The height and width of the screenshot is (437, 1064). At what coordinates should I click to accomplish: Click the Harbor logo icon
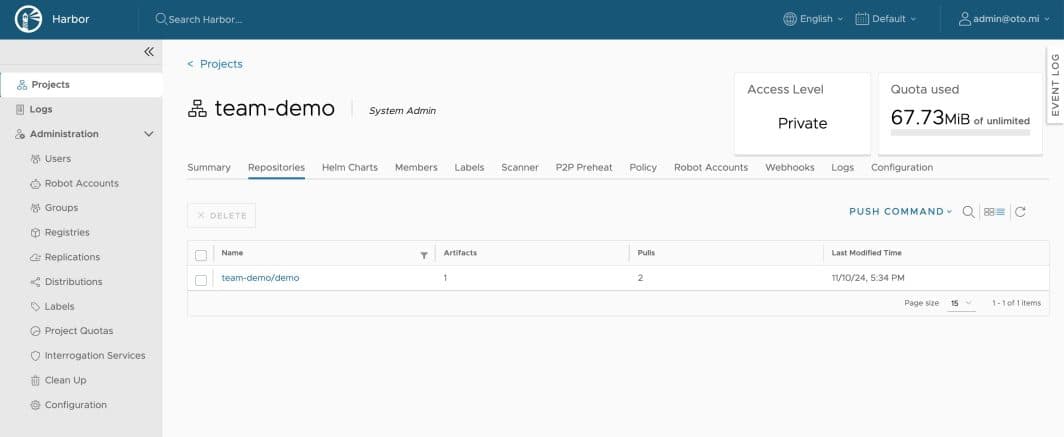[28, 19]
